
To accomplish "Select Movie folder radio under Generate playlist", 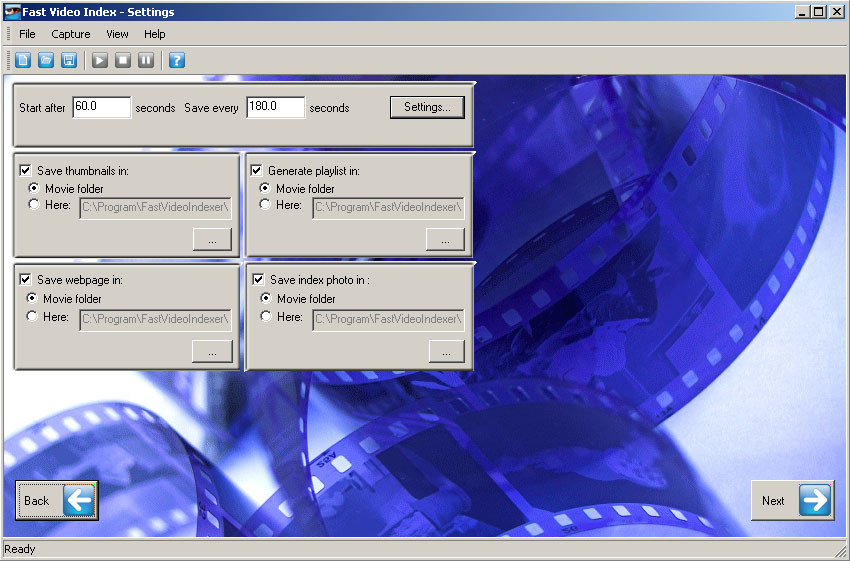I will pos(265,188).
